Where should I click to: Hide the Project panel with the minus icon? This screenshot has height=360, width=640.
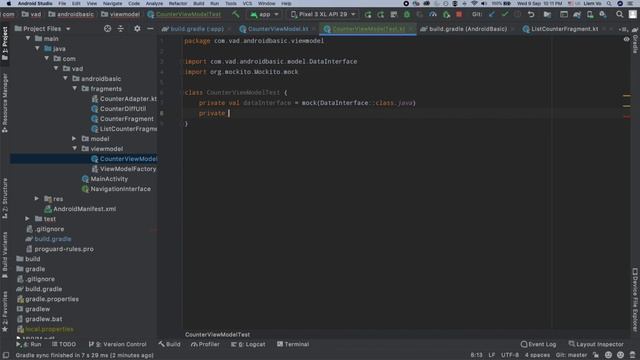click(150, 29)
